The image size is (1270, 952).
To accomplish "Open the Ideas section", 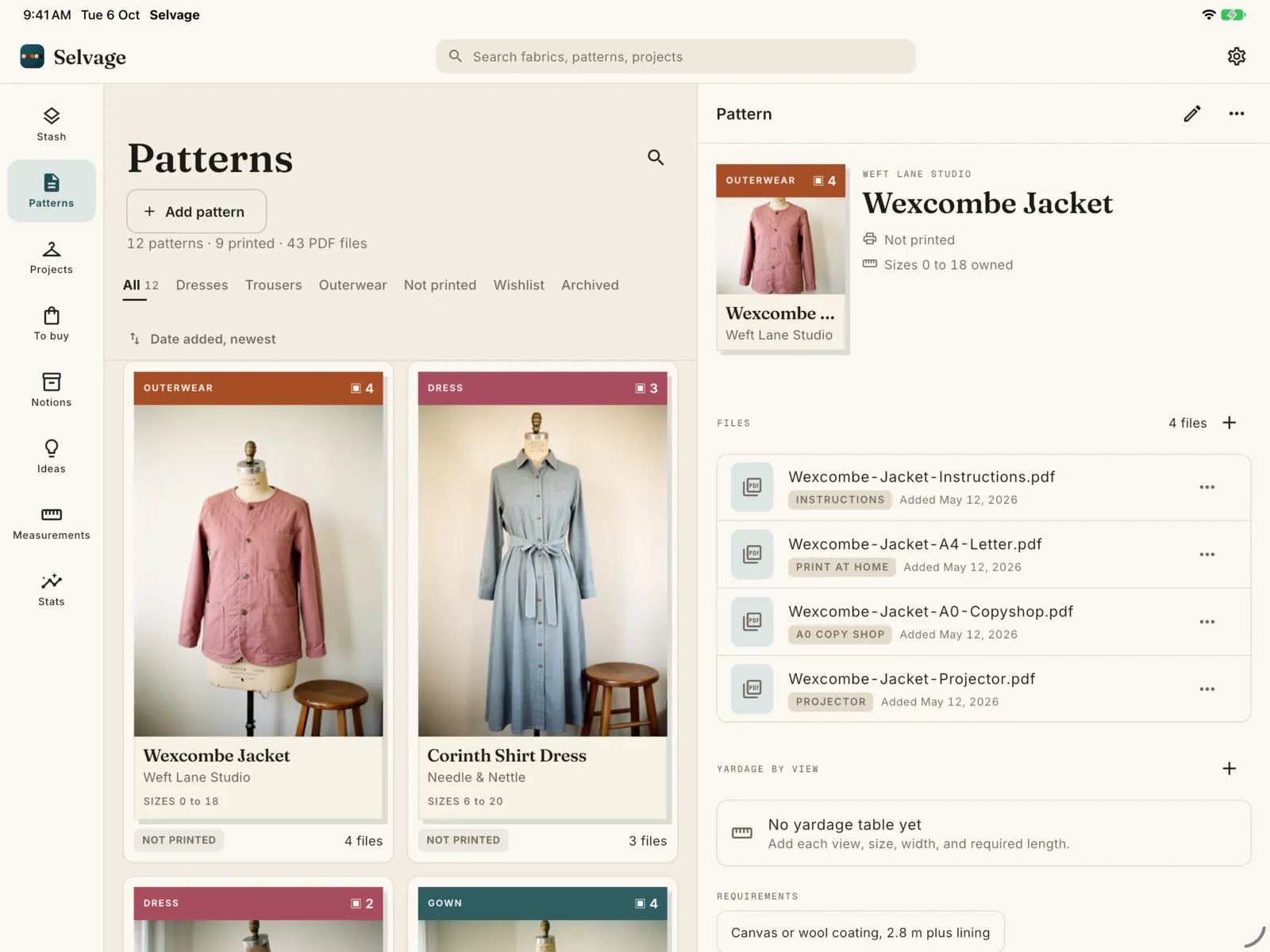I will 52,458.
